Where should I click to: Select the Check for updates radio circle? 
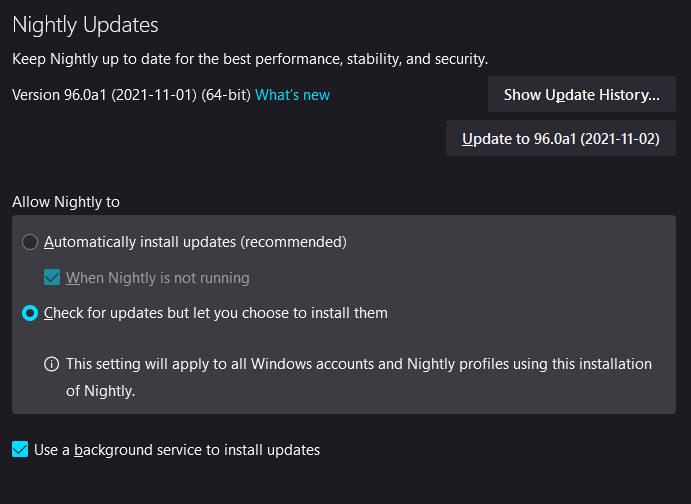click(30, 313)
